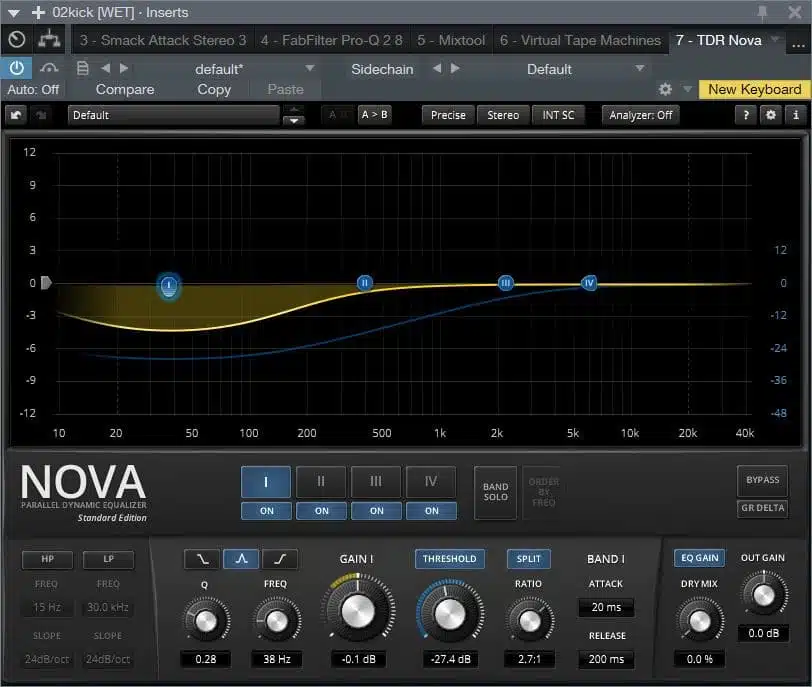The image size is (812, 687).
Task: Toggle band II ON switch
Action: click(x=321, y=511)
